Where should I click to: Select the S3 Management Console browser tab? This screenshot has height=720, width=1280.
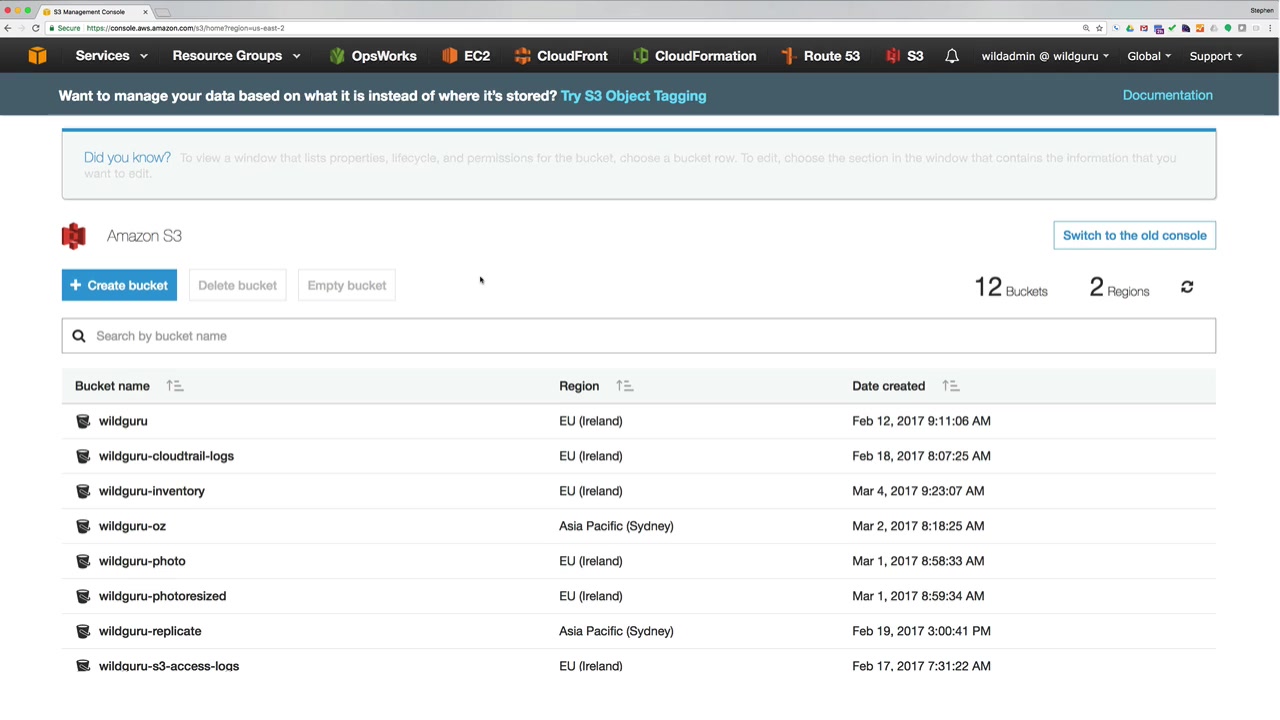point(95,12)
